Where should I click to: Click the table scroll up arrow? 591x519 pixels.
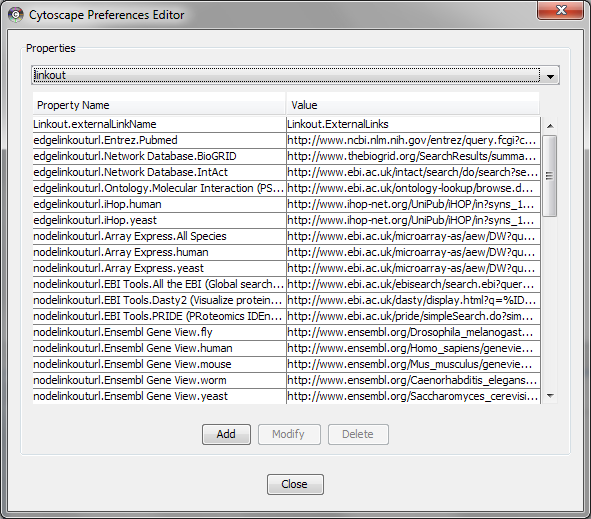[550, 126]
